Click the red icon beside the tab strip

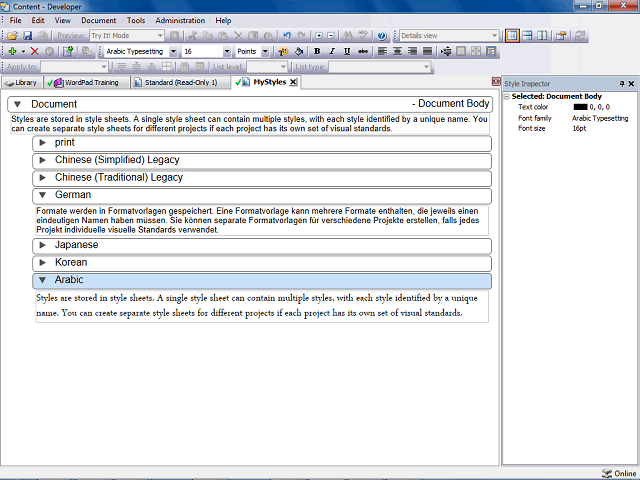point(496,82)
